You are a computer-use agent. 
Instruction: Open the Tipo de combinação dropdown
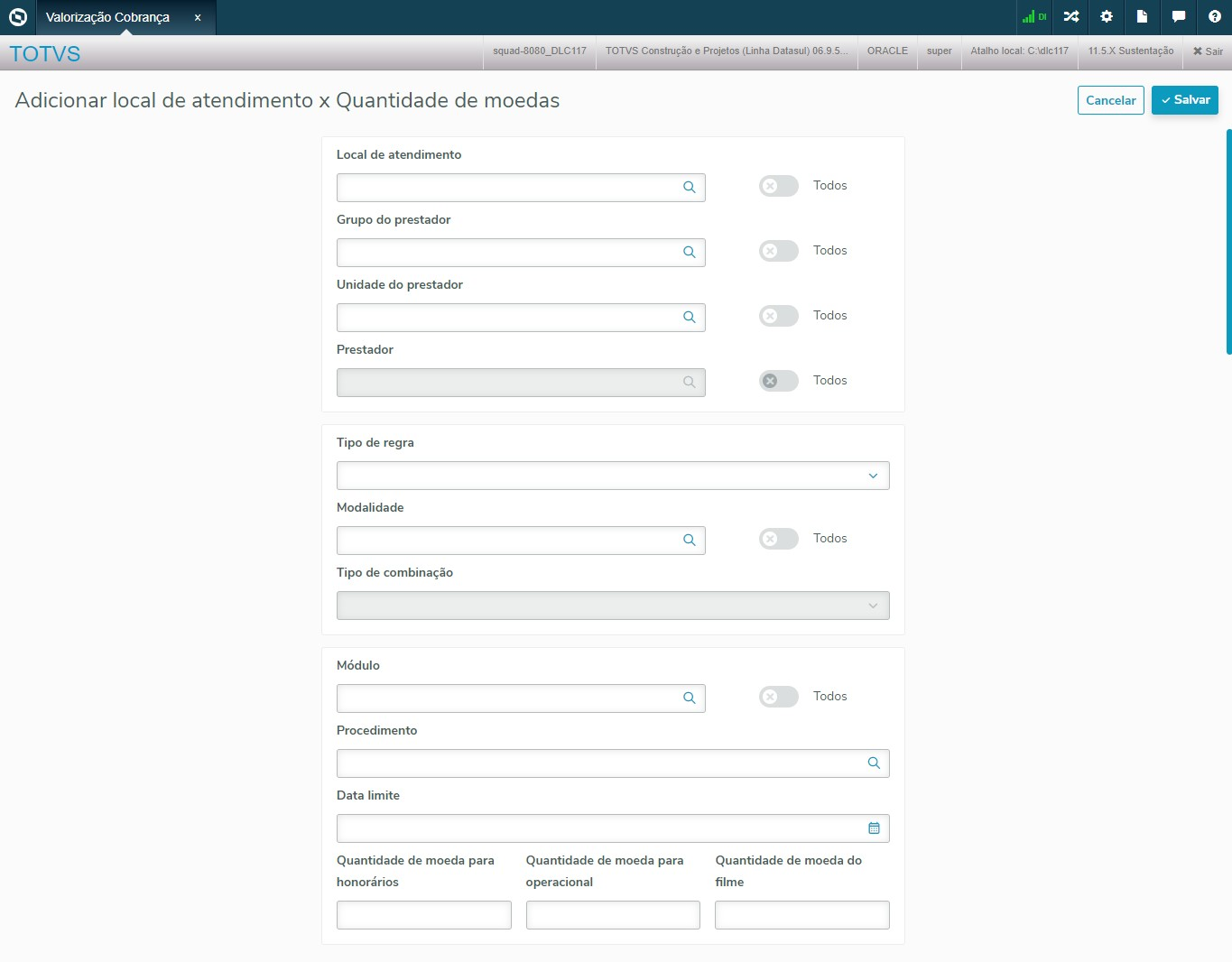tap(613, 606)
